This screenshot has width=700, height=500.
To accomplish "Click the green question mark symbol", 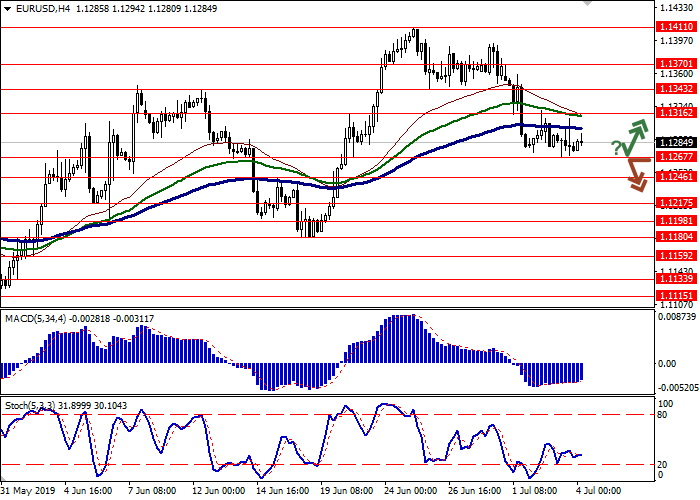I will (x=617, y=148).
